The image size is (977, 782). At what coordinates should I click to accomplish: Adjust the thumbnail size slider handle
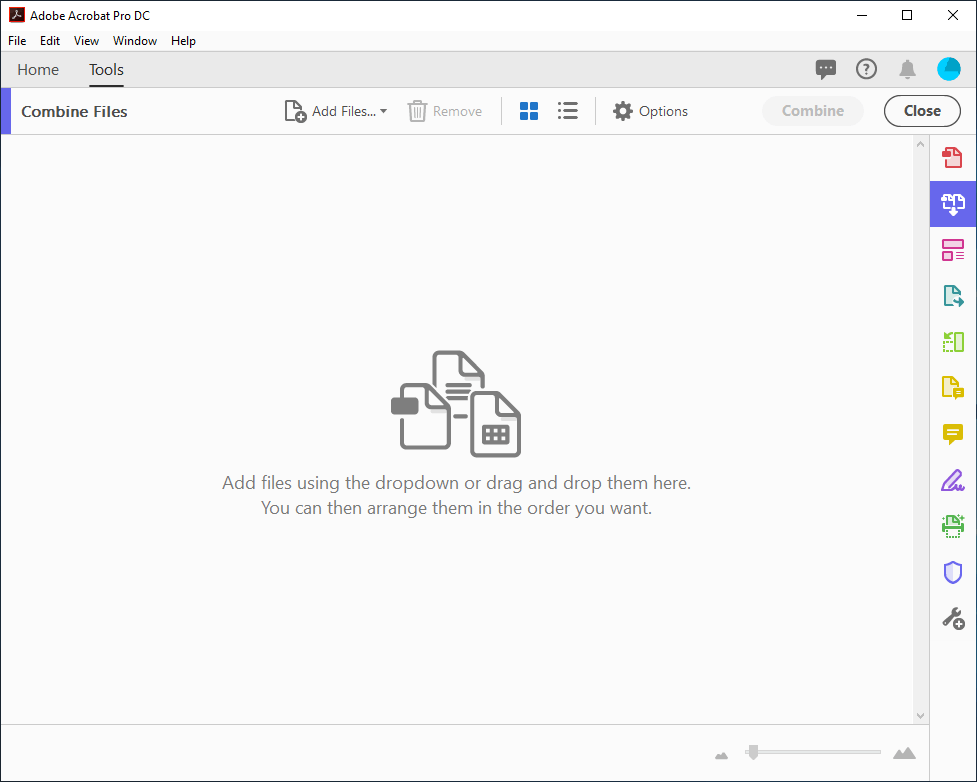753,752
